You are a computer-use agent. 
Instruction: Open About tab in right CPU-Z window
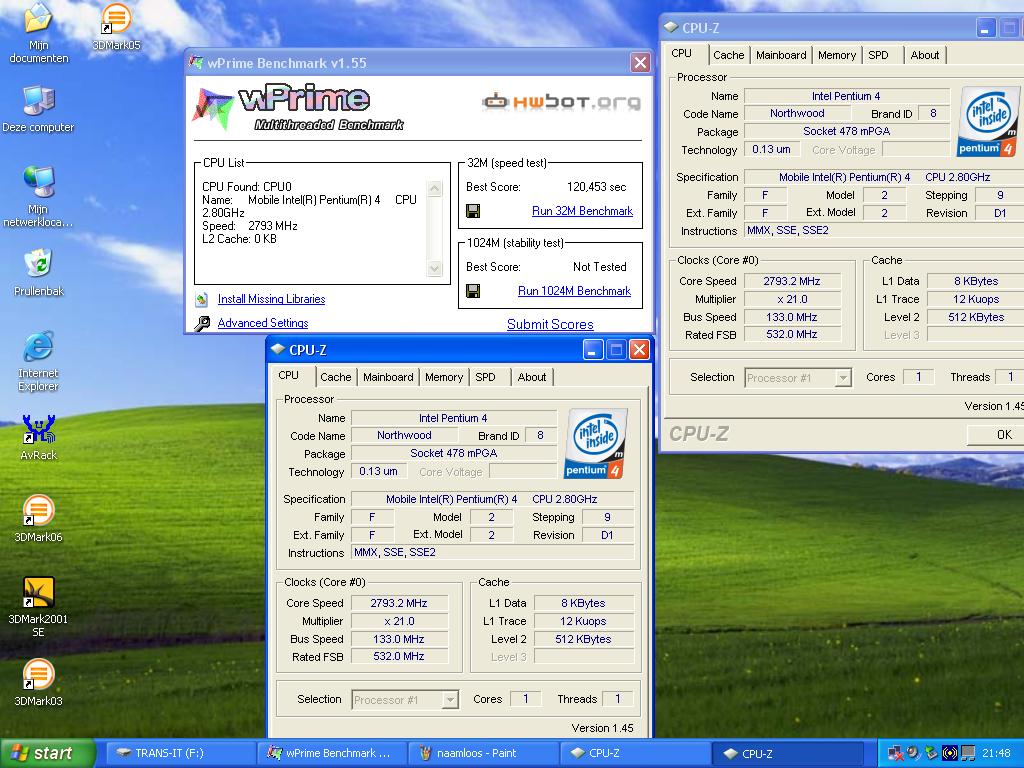[x=925, y=55]
